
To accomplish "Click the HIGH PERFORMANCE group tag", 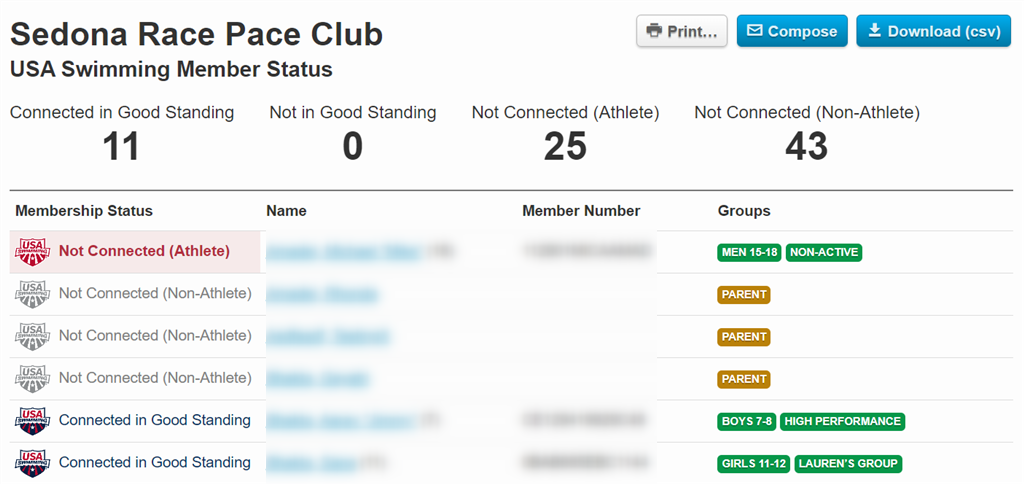I will (842, 422).
